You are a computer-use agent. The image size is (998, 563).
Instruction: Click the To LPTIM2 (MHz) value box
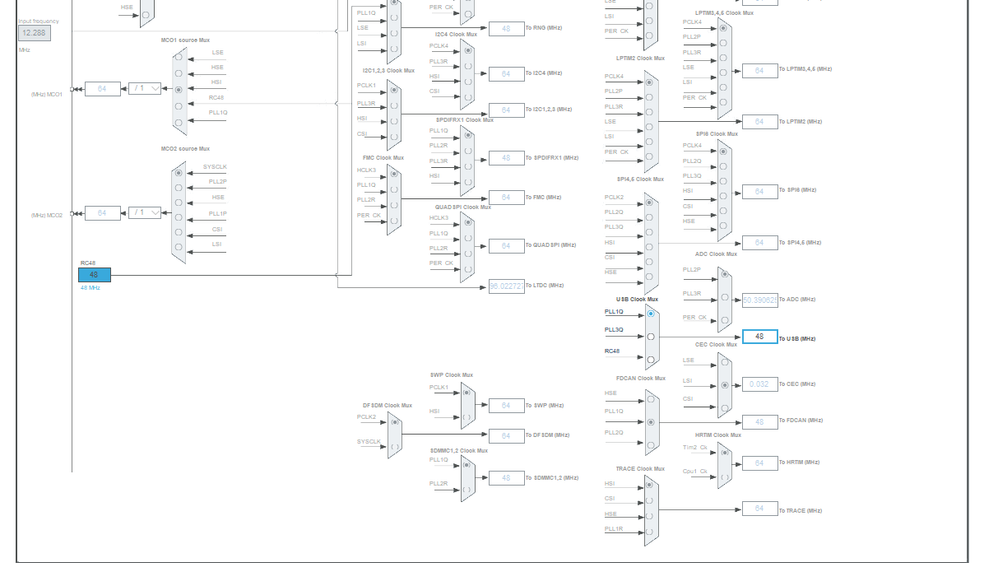[x=759, y=122]
